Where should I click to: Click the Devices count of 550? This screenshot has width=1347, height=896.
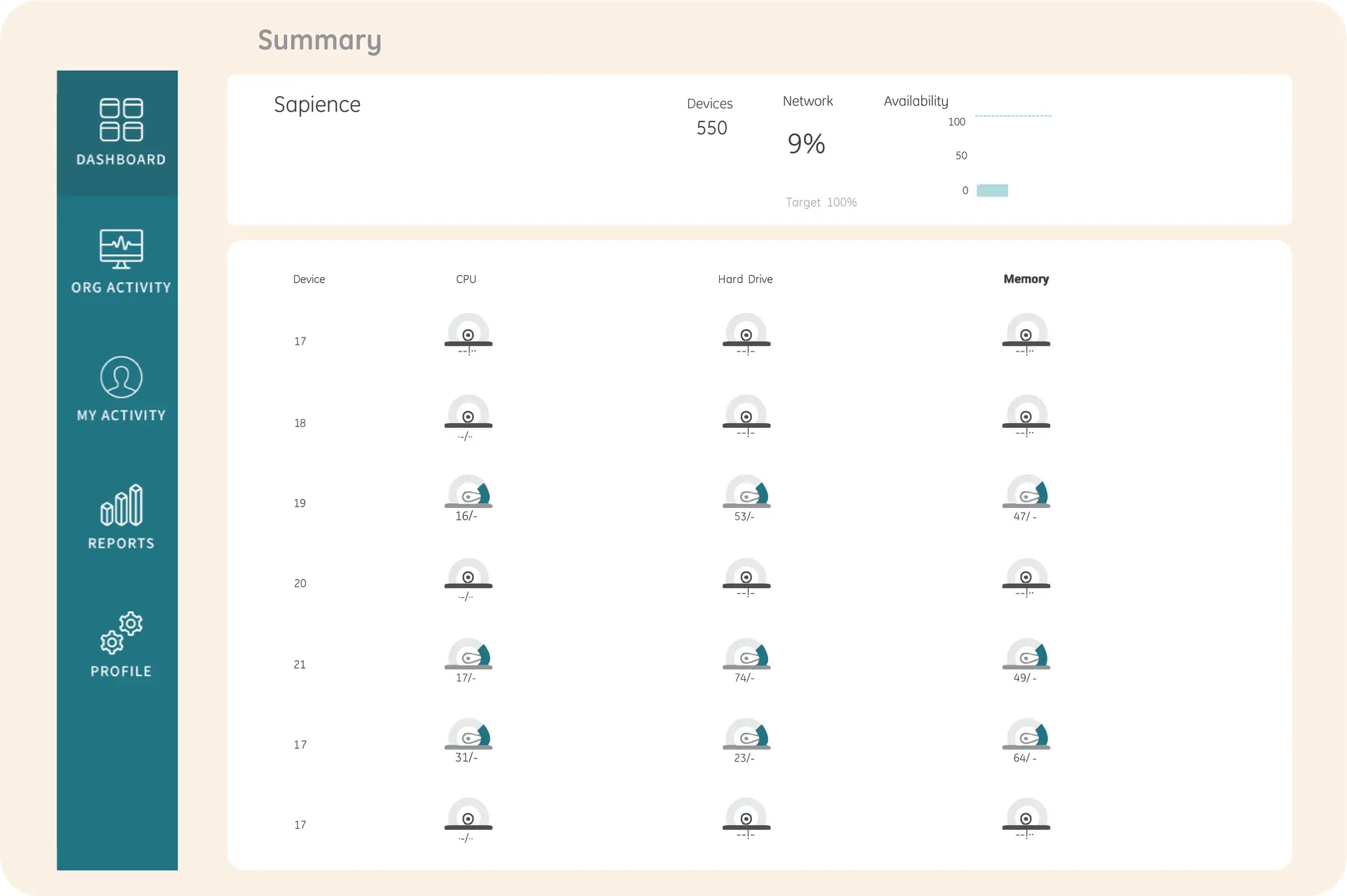click(711, 128)
